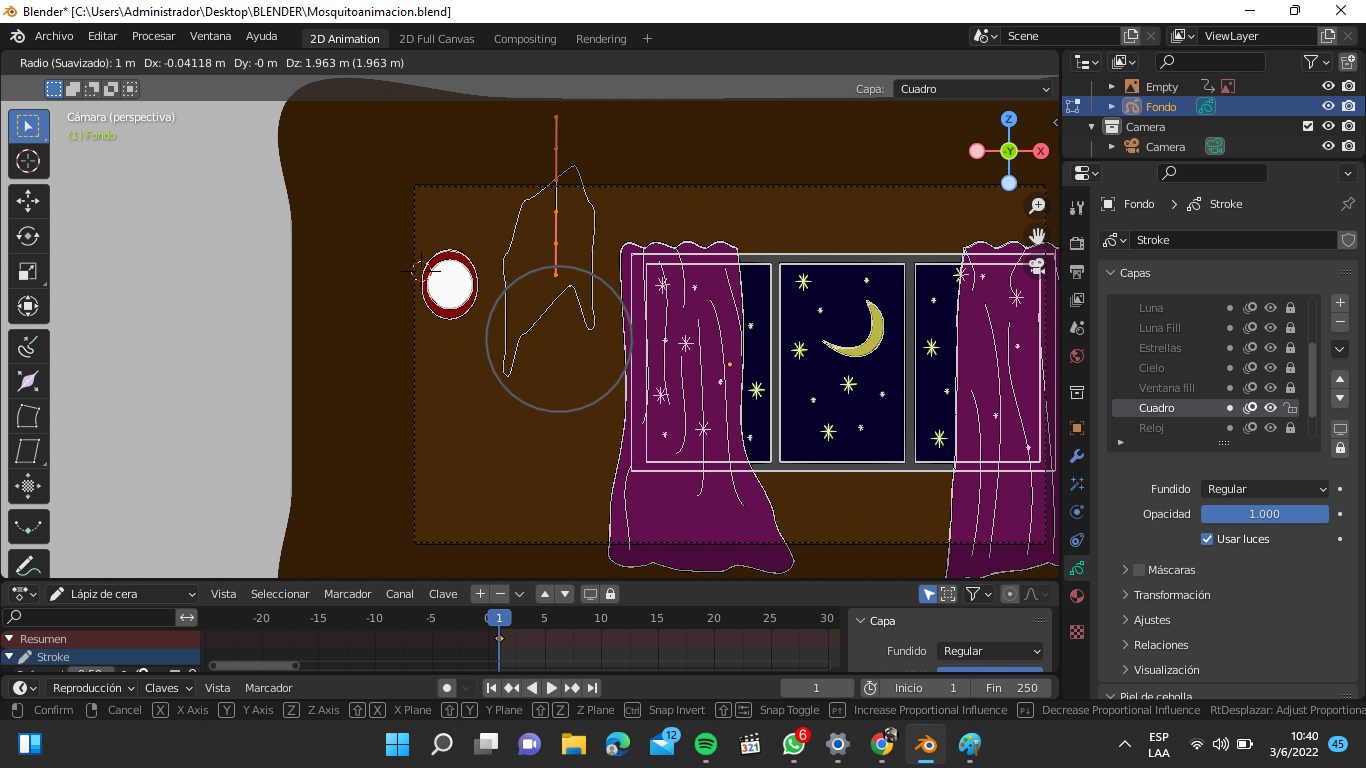Pin the Fondo properties context

tap(1347, 204)
